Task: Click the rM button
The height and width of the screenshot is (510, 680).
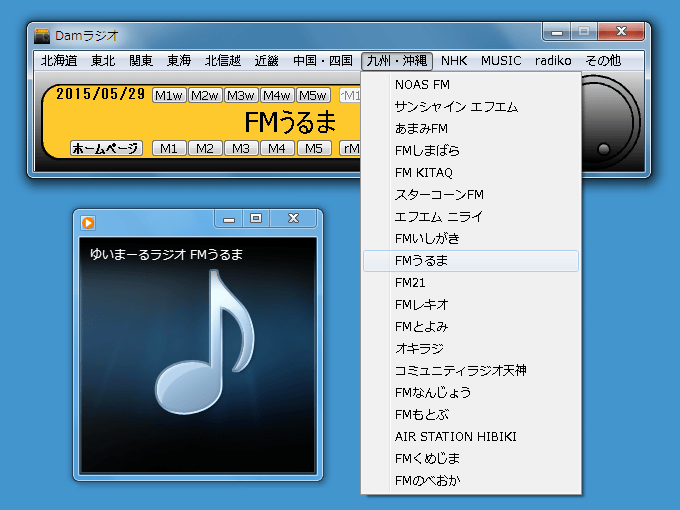Action: (350, 148)
